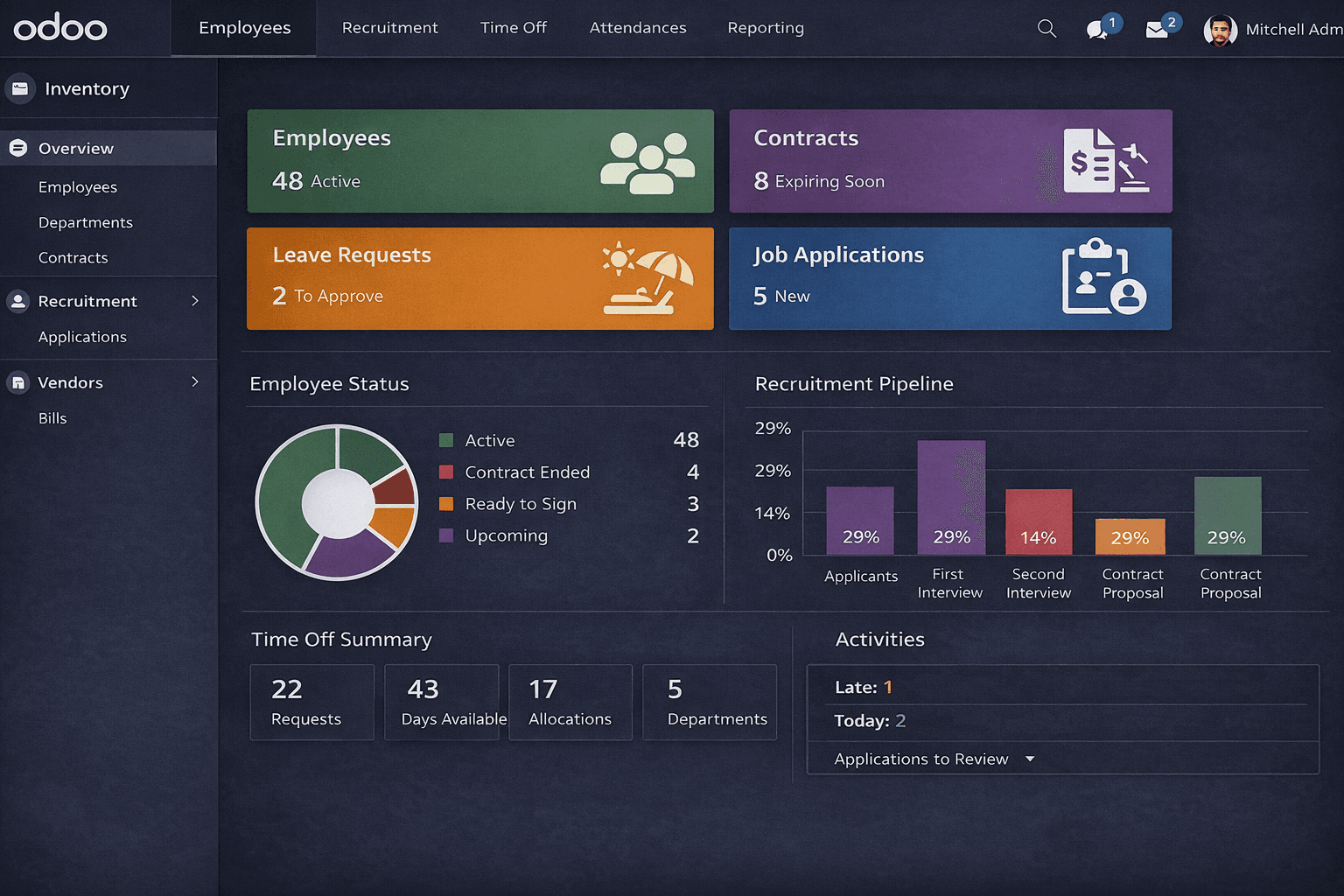Click the Inventory sidebar icon
Image resolution: width=1344 pixels, height=896 pixels.
20,88
